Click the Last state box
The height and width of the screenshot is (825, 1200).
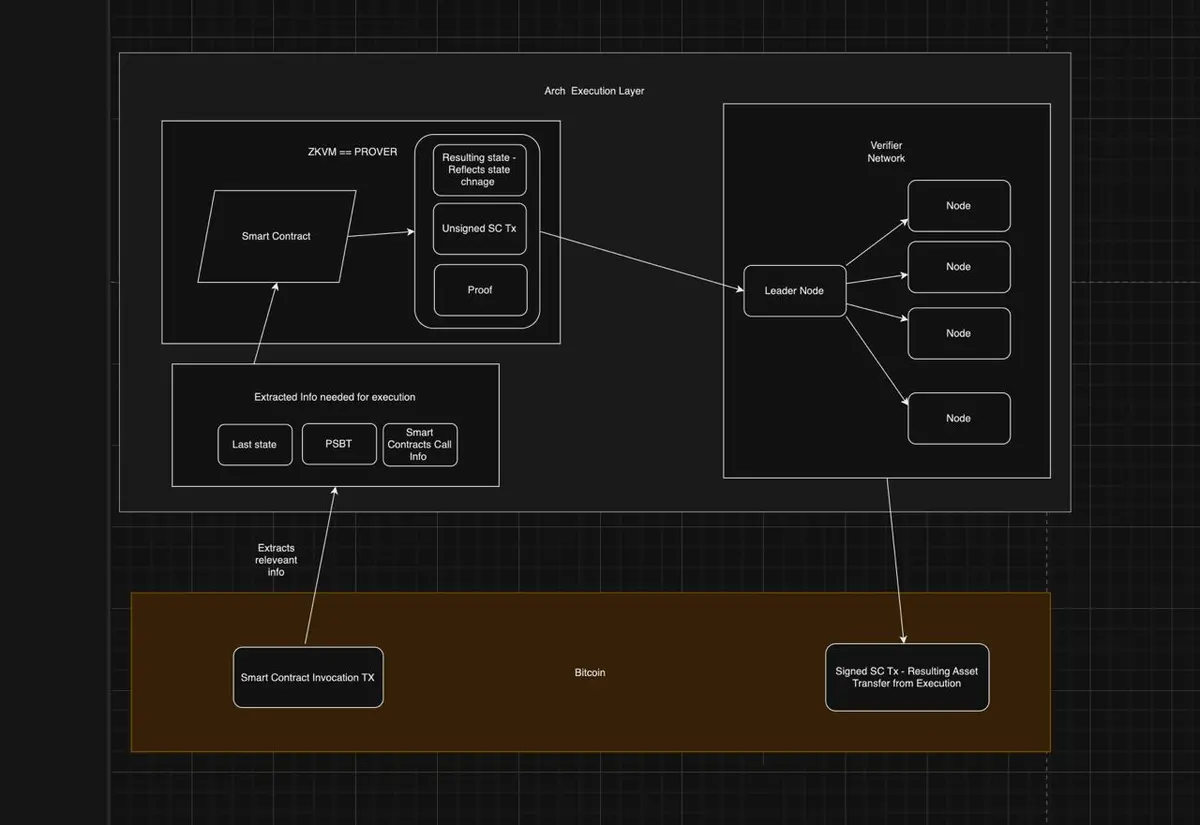coord(254,444)
